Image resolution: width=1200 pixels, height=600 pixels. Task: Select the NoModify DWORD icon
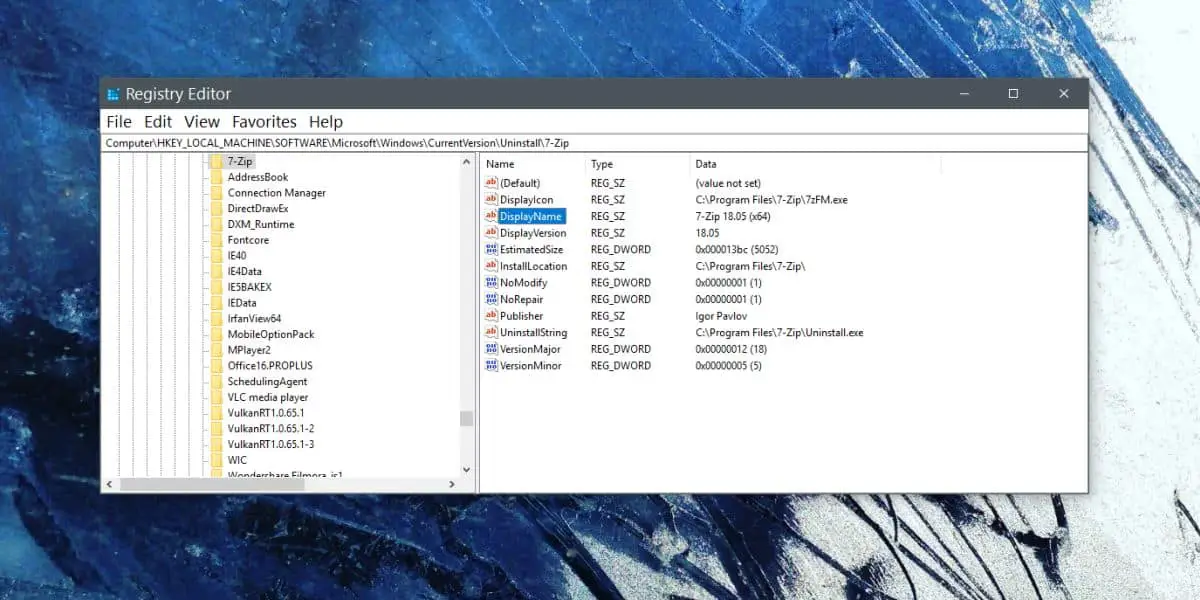(x=491, y=283)
